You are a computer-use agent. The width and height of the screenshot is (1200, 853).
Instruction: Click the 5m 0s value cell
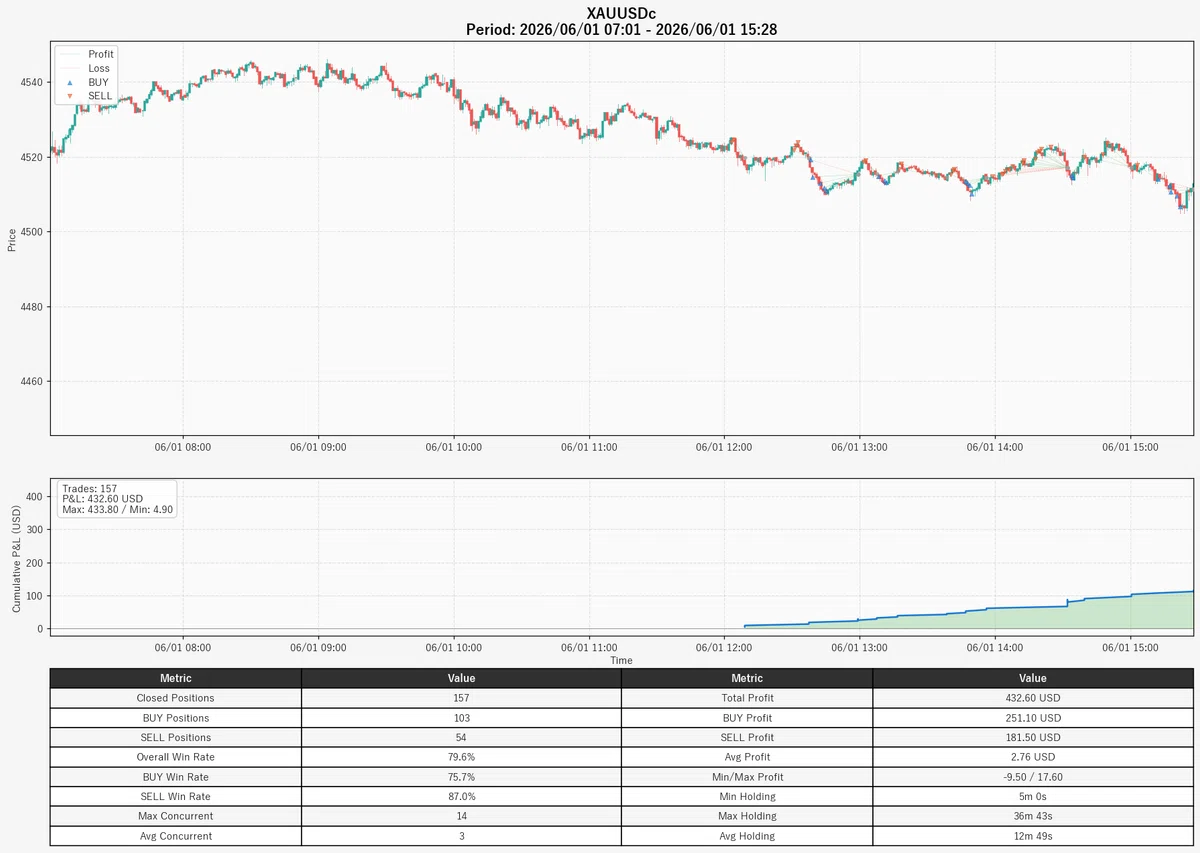tap(1033, 796)
